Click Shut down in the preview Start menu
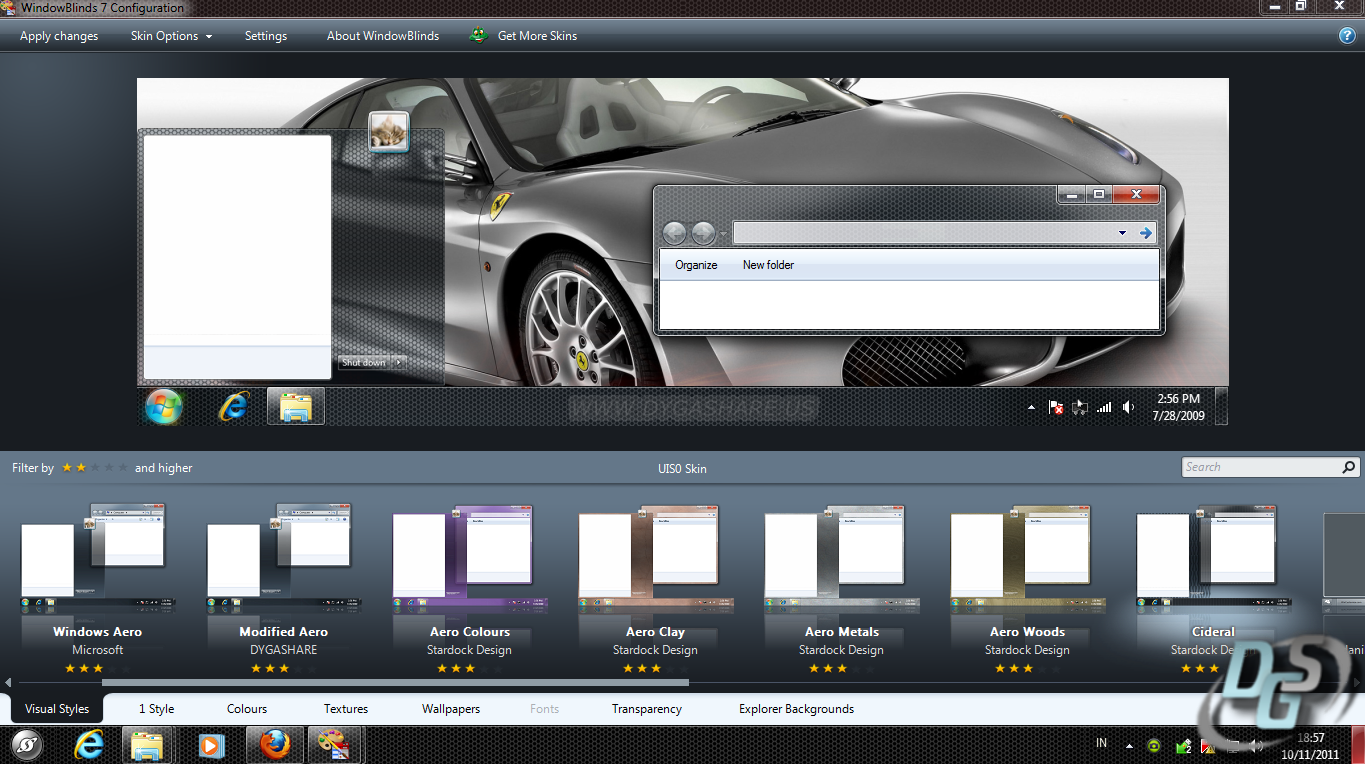The image size is (1365, 764). click(364, 362)
